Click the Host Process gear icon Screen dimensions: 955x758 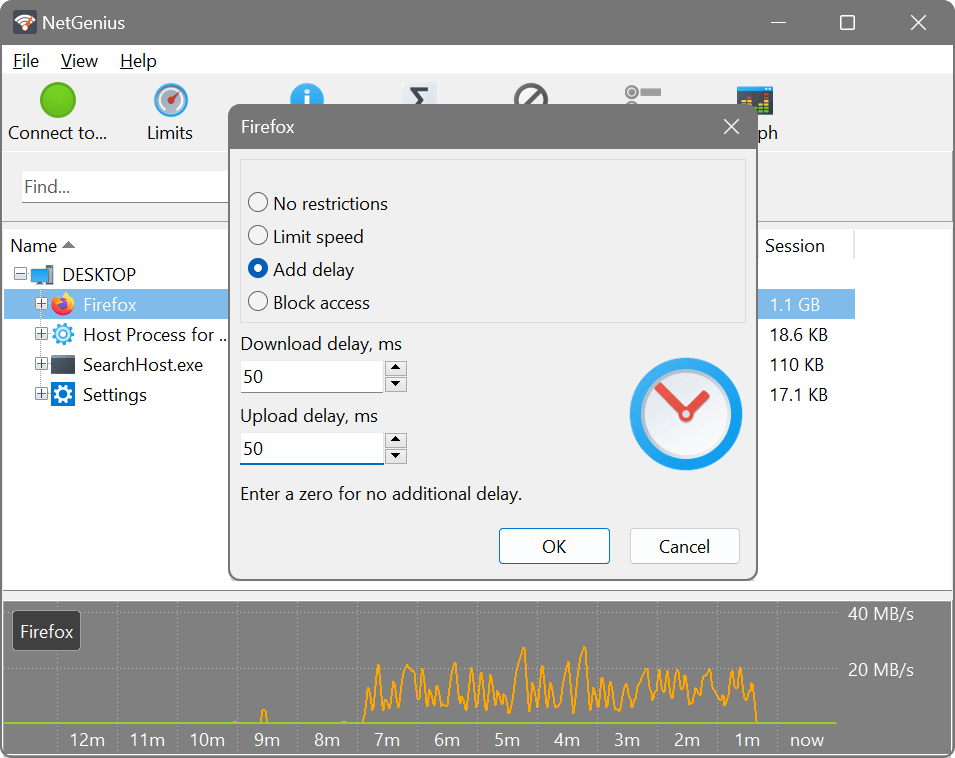click(63, 334)
